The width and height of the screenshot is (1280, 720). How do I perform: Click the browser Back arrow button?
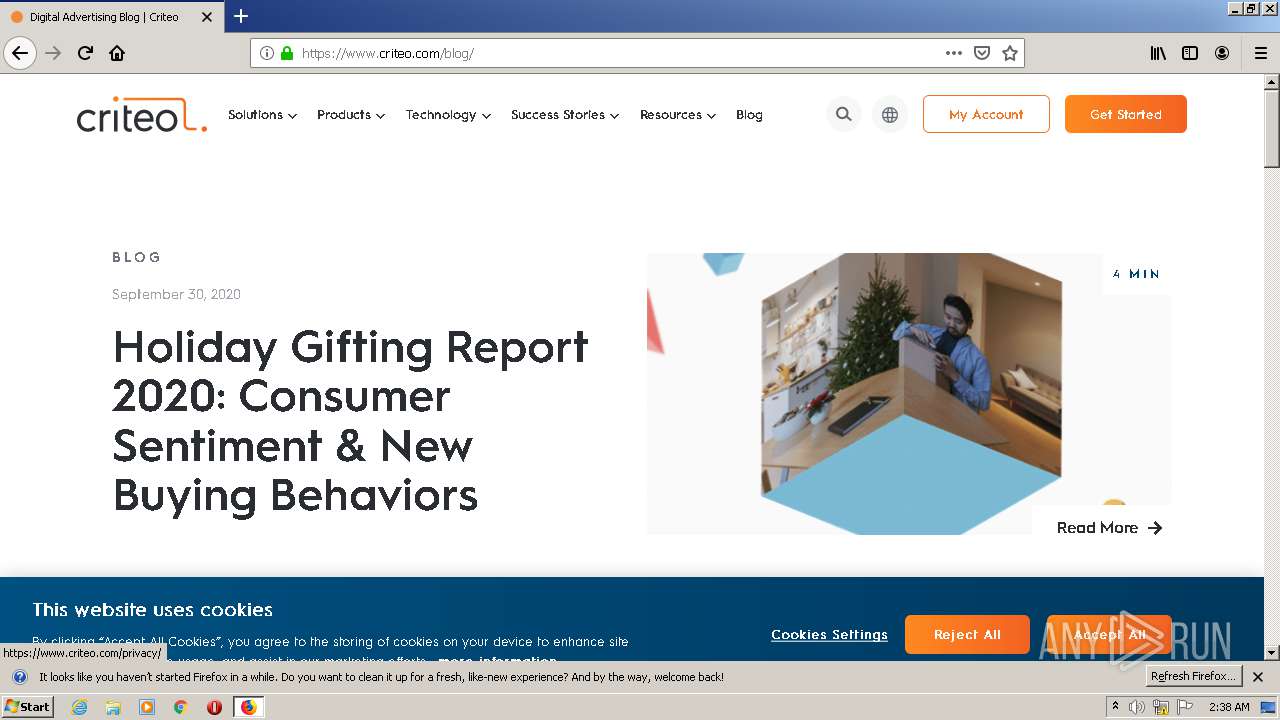tap(20, 53)
